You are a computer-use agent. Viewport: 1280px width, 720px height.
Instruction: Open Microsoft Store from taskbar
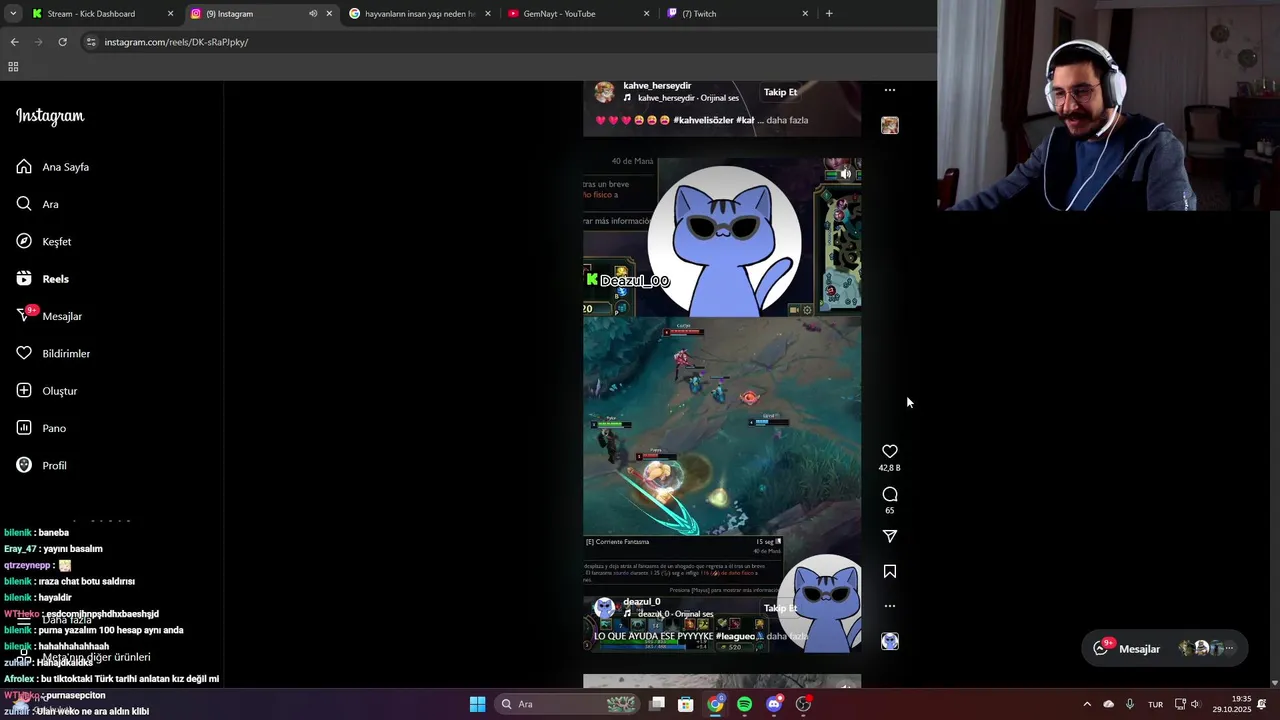pyautogui.click(x=686, y=704)
